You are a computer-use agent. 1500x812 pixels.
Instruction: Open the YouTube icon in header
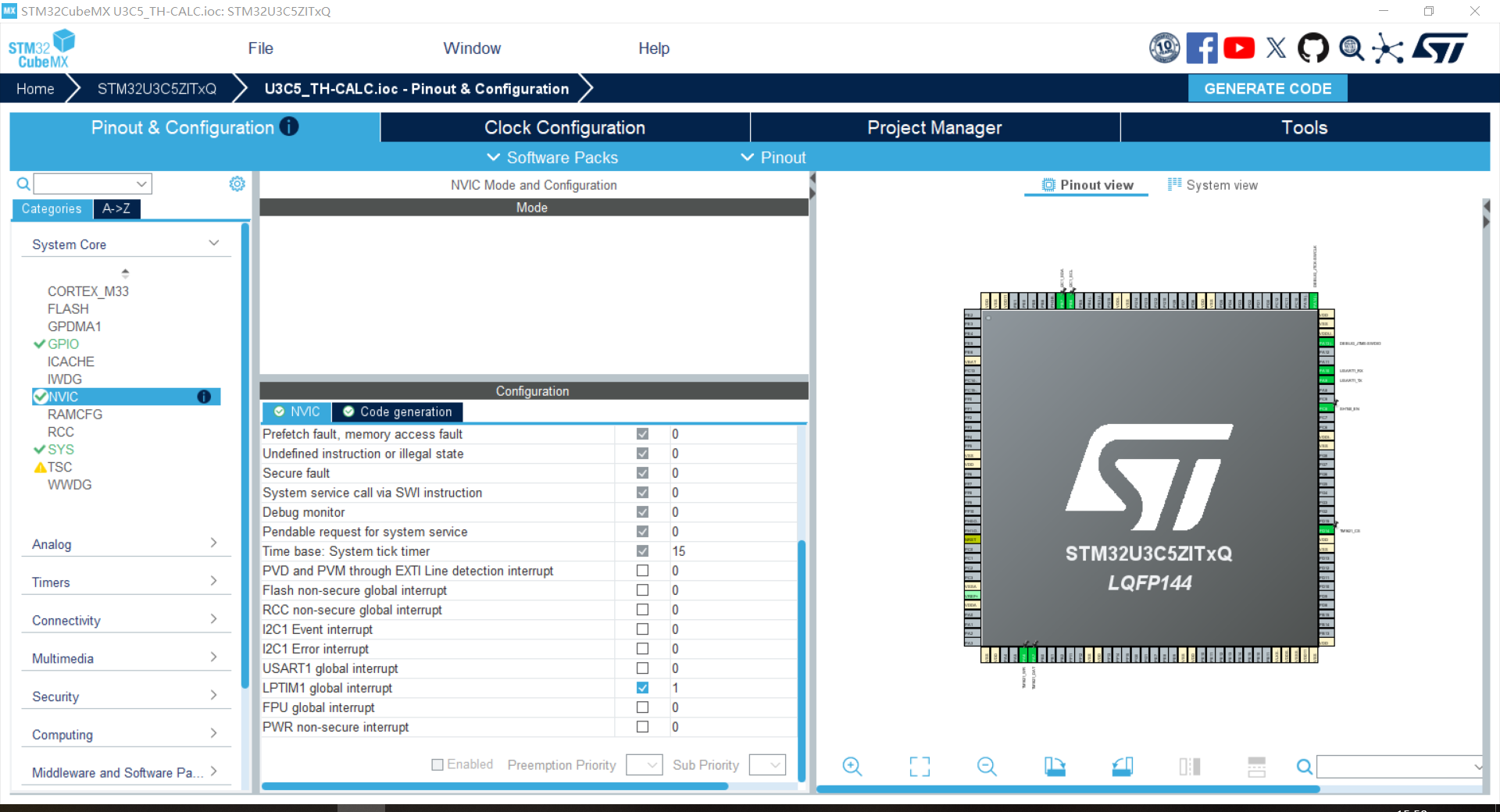click(x=1239, y=48)
